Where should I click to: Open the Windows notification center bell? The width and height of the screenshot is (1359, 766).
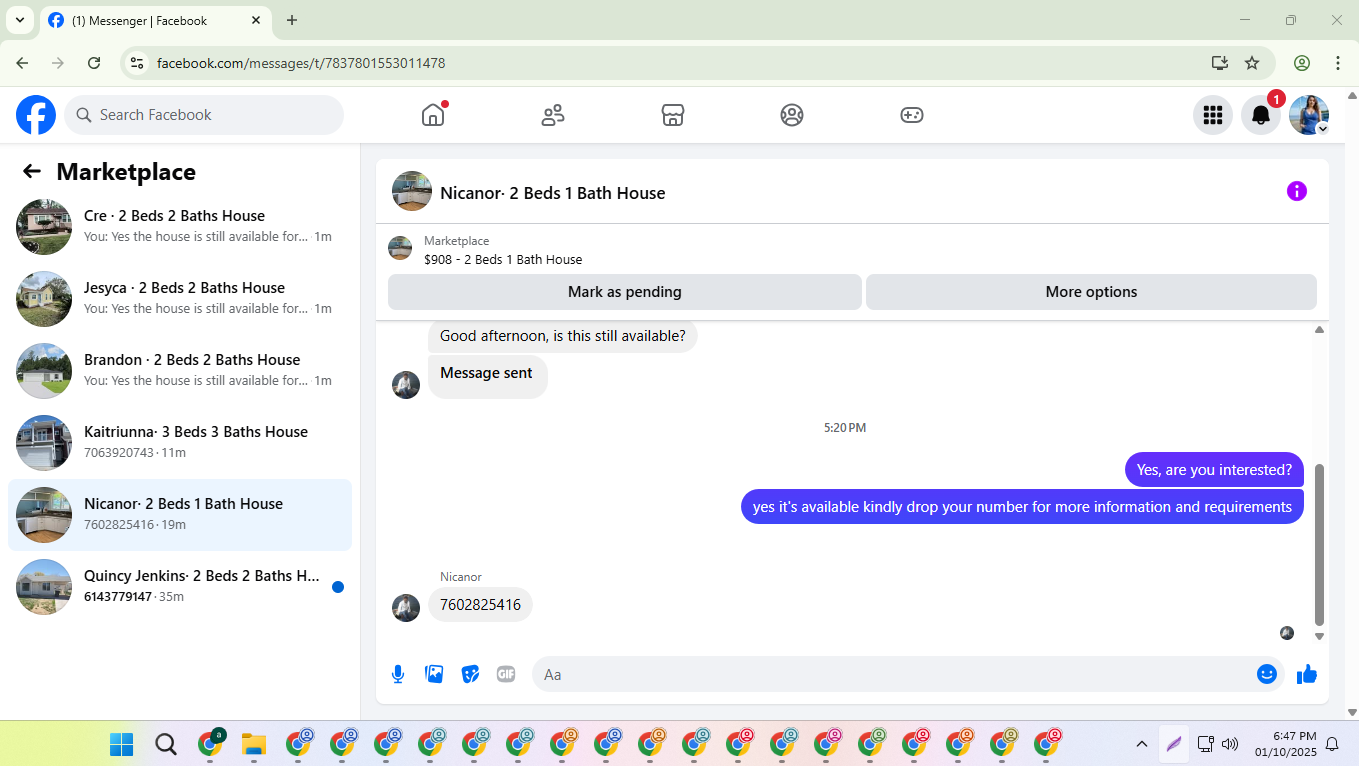coord(1332,744)
